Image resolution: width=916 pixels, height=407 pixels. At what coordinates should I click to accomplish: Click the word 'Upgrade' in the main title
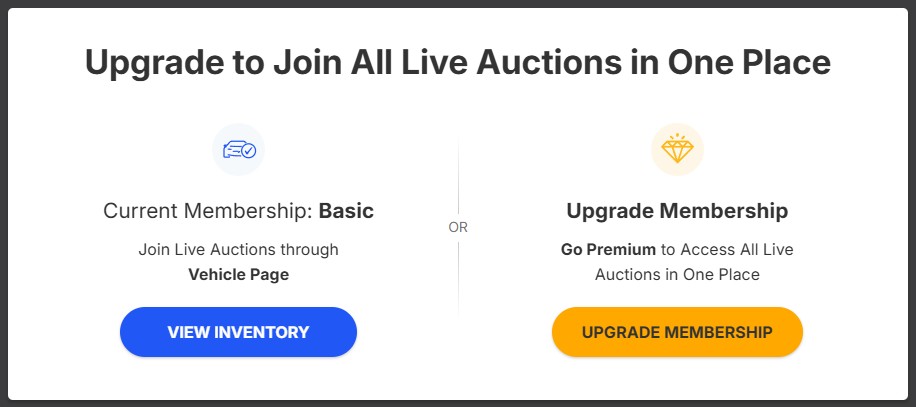[149, 62]
